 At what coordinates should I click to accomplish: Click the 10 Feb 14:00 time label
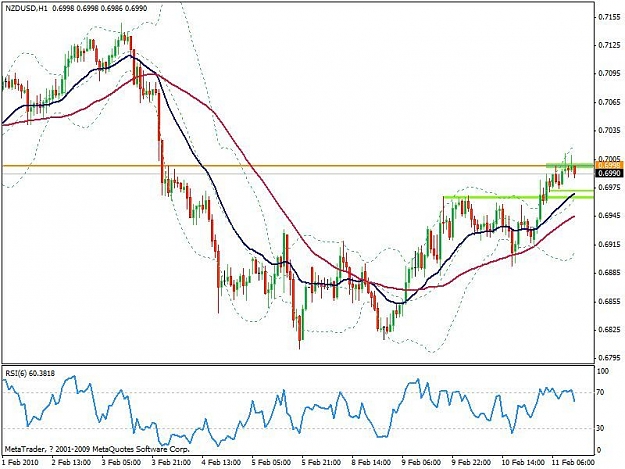523,463
